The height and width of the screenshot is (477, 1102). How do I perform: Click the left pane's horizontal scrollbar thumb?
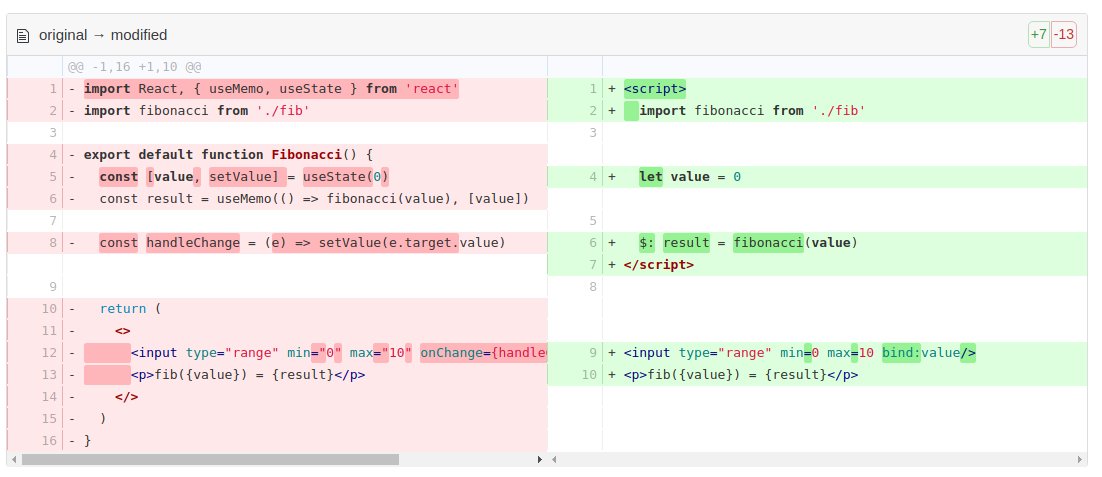pyautogui.click(x=210, y=459)
